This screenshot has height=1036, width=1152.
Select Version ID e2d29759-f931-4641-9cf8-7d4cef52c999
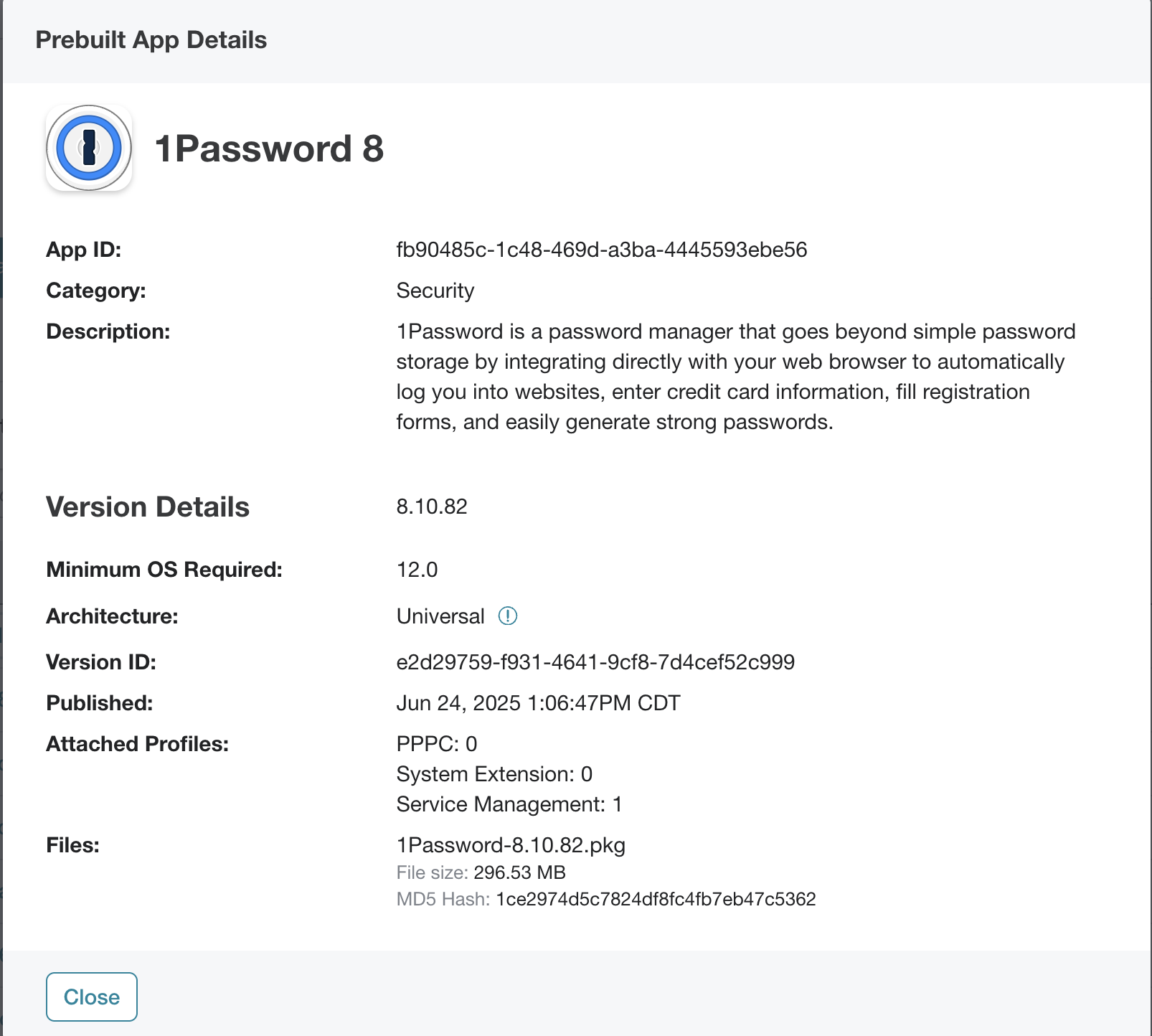click(x=595, y=661)
